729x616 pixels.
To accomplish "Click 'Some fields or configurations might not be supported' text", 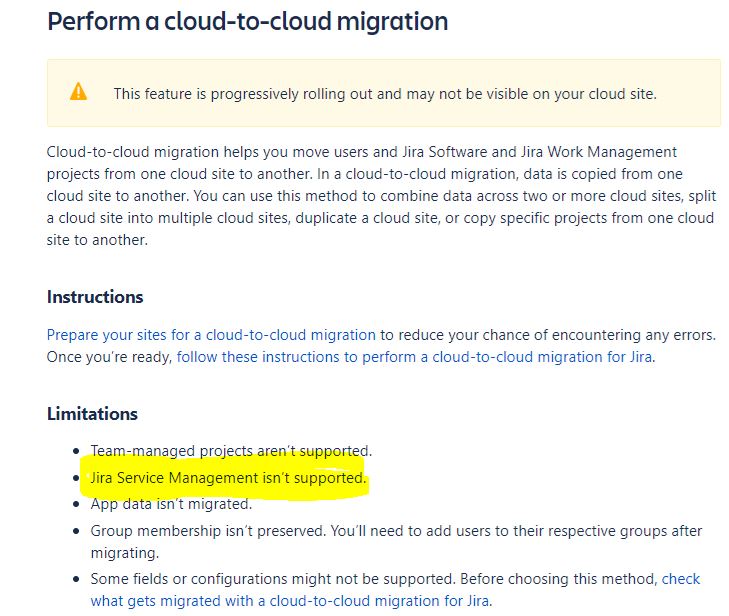I will pyautogui.click(x=272, y=579).
